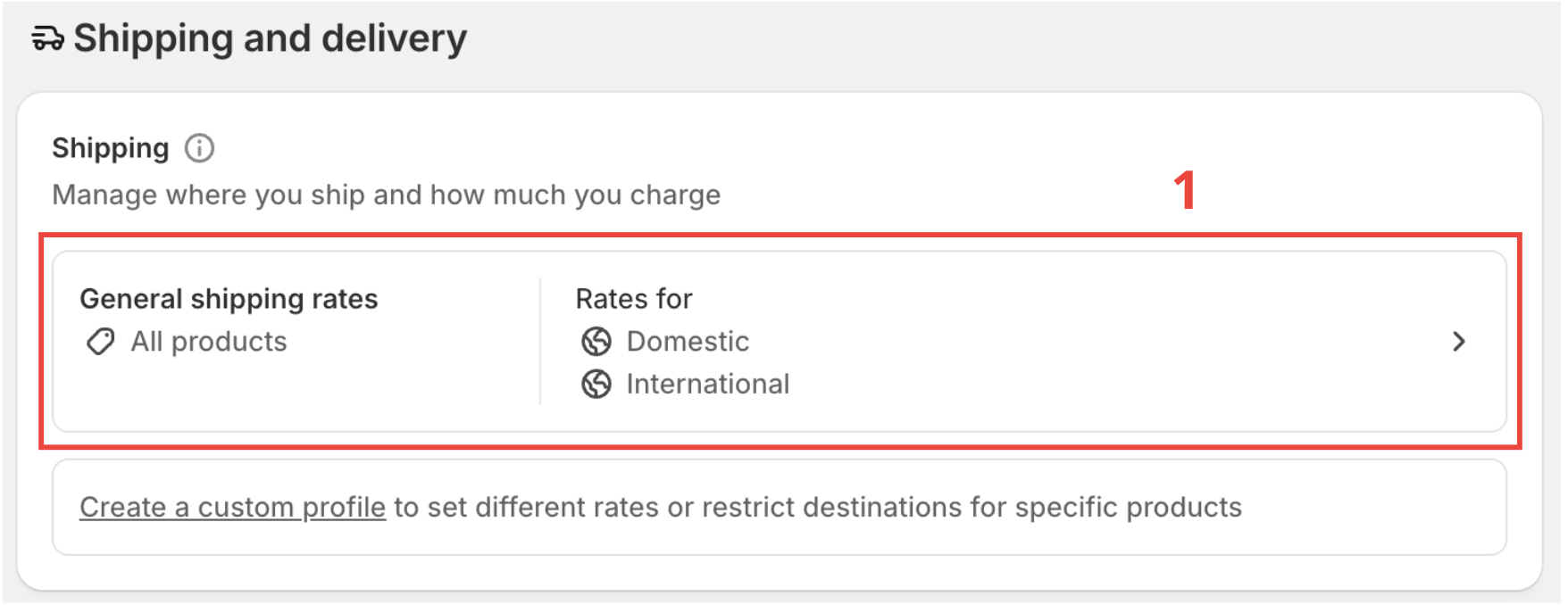The height and width of the screenshot is (605, 1568).
Task: Click the All products label
Action: click(208, 341)
